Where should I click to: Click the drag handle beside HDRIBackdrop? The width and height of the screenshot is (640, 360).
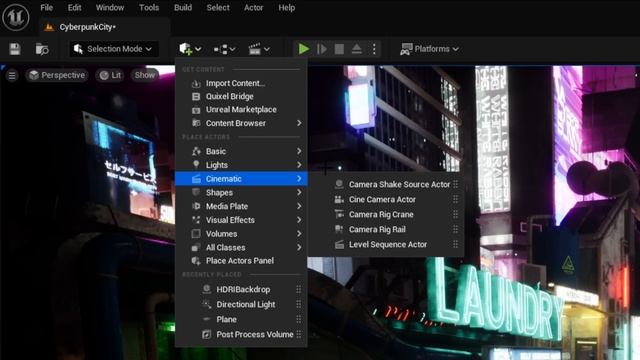coord(299,289)
